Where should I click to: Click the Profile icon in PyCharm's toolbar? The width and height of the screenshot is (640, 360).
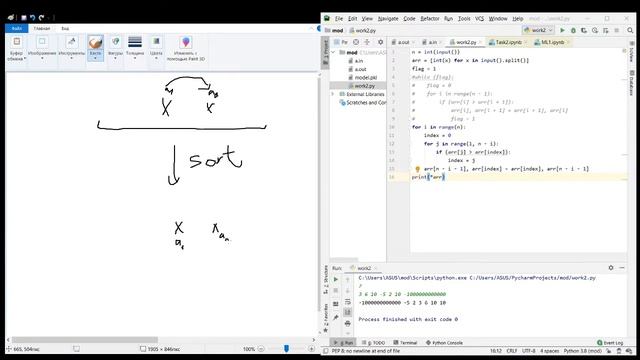[595, 30]
